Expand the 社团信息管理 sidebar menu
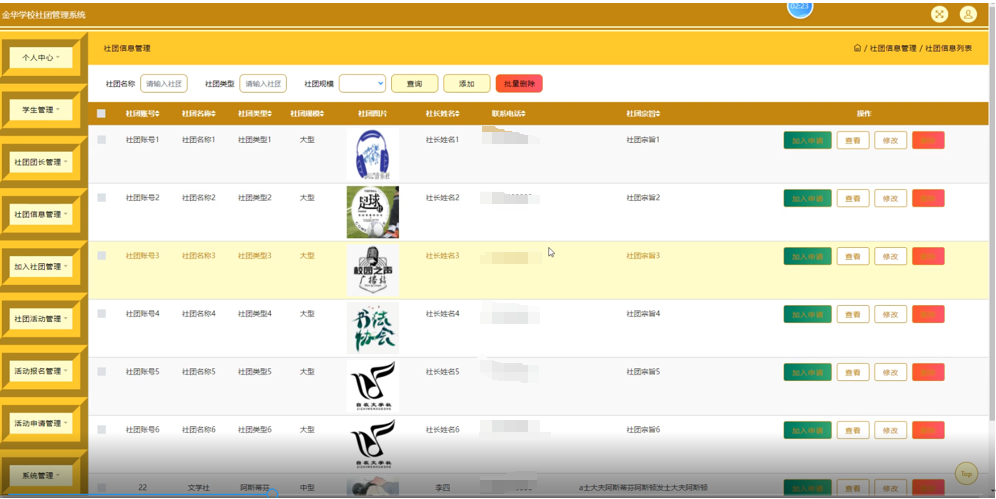 (x=41, y=215)
